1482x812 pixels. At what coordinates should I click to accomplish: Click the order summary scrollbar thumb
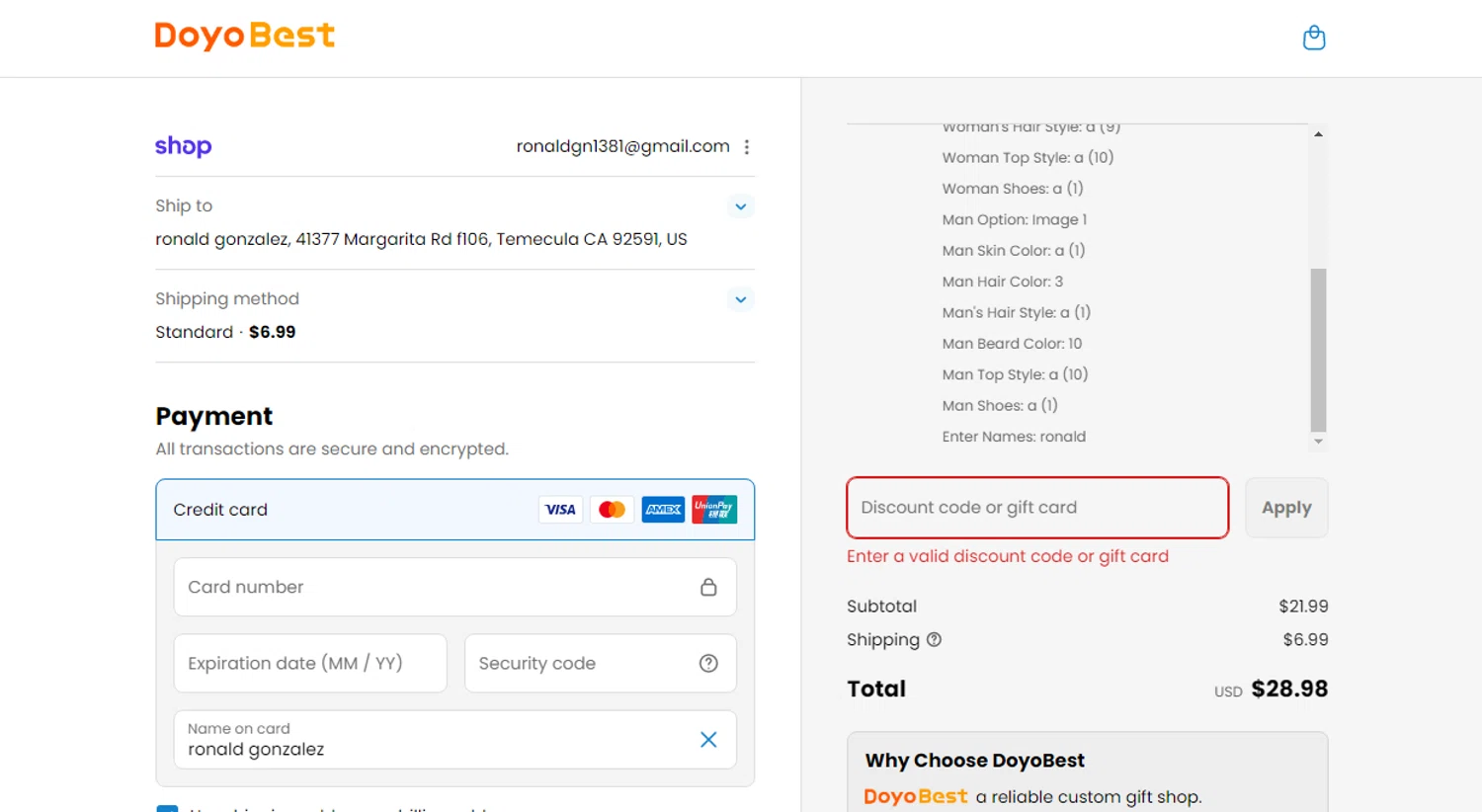(x=1318, y=350)
